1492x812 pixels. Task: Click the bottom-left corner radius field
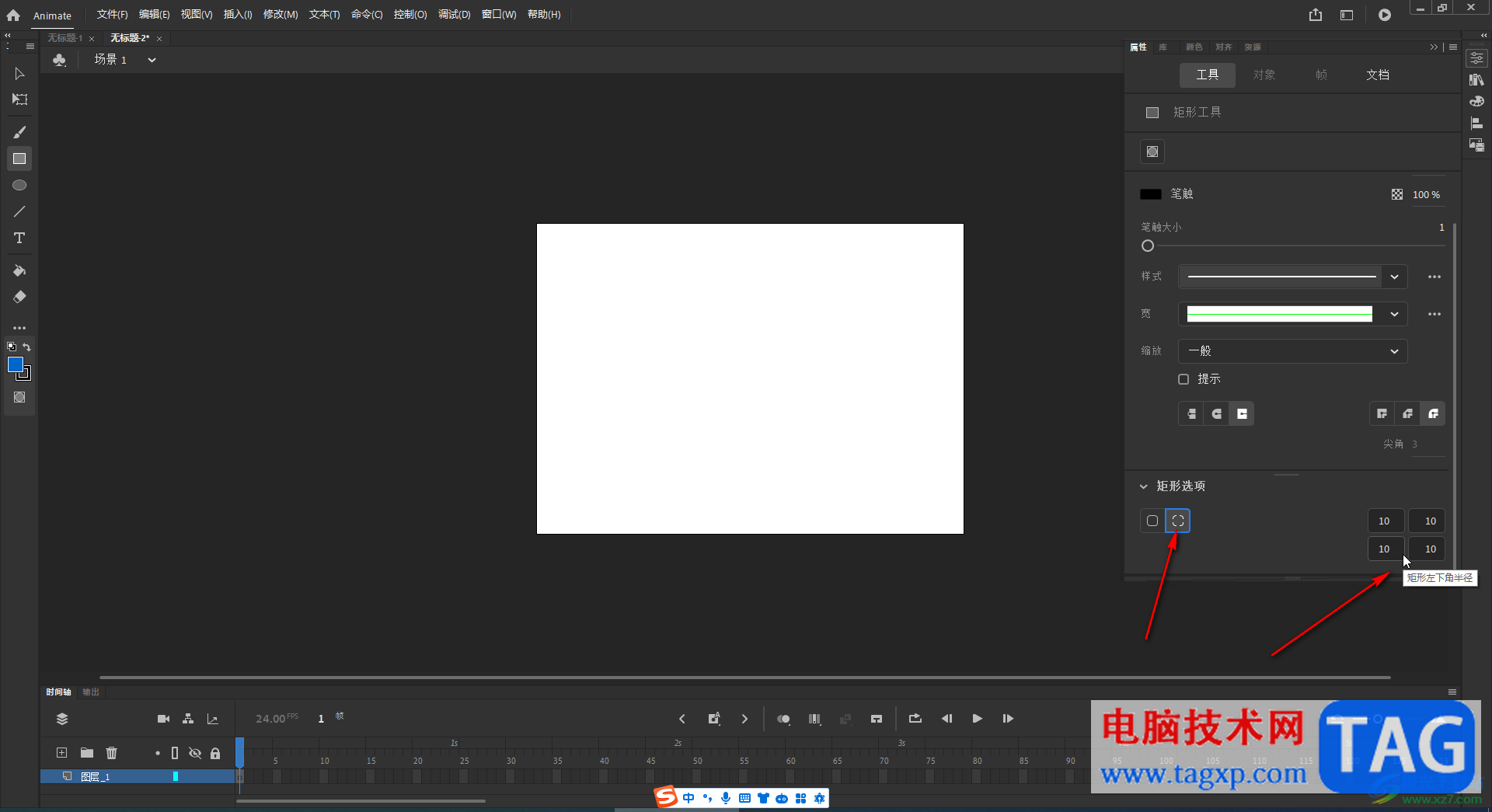point(1385,549)
